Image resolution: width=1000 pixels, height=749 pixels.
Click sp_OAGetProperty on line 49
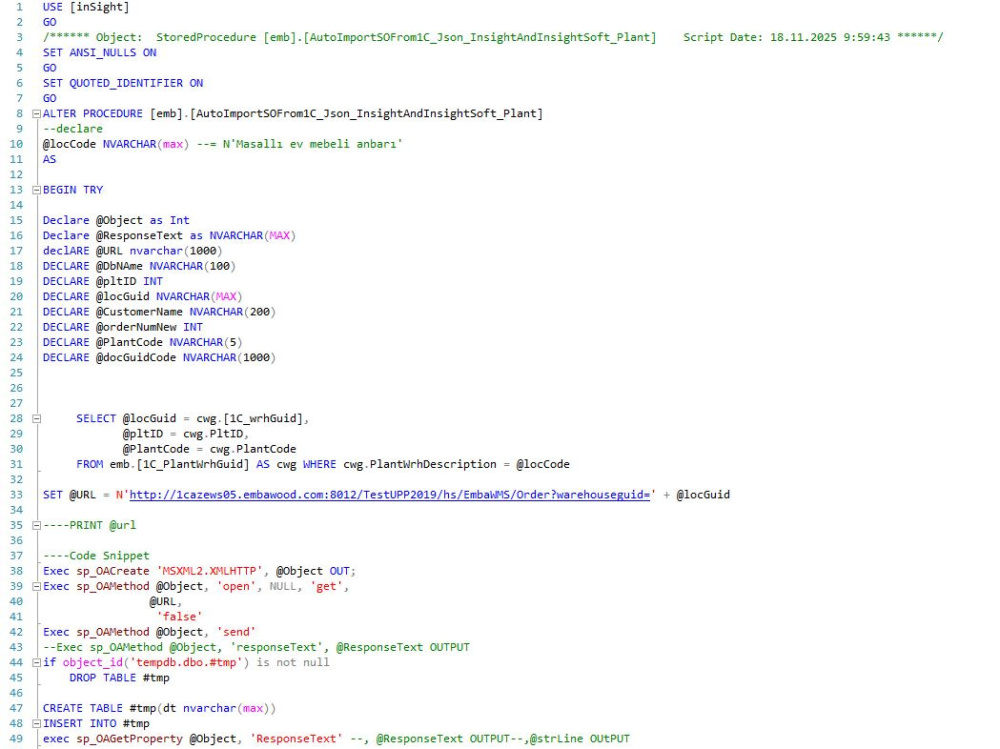[x=129, y=739]
